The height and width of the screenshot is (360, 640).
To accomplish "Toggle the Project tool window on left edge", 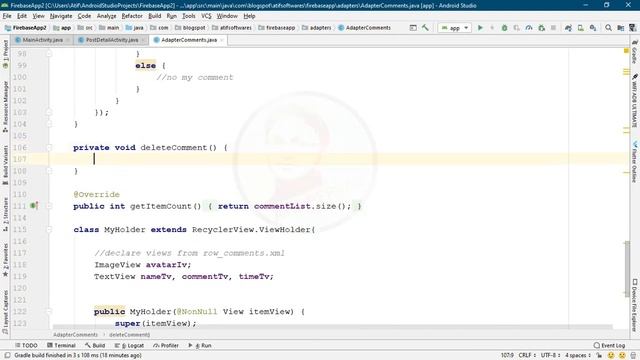I will [5, 53].
